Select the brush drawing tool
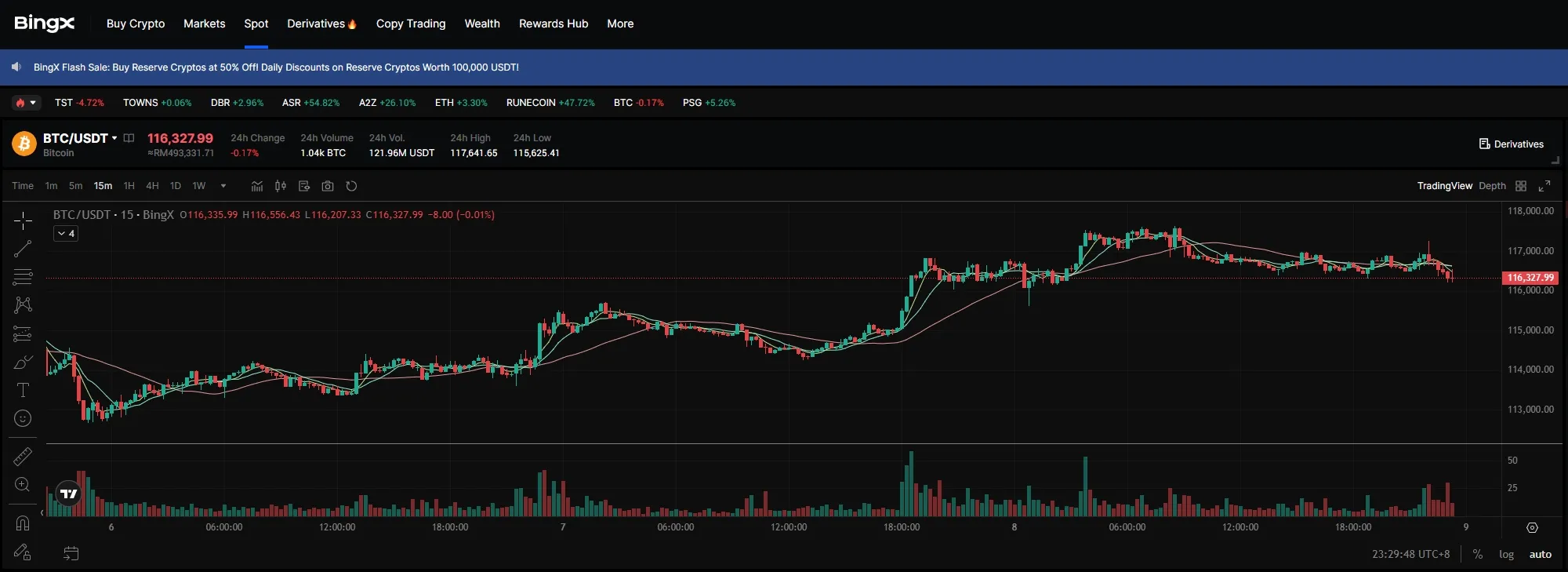Screen dimensions: 1568x572 (23, 363)
